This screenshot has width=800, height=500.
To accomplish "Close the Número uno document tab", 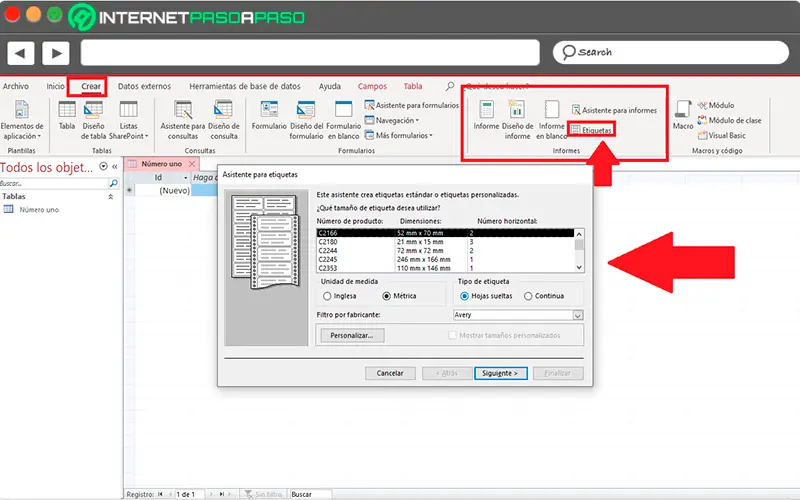I will 192,164.
